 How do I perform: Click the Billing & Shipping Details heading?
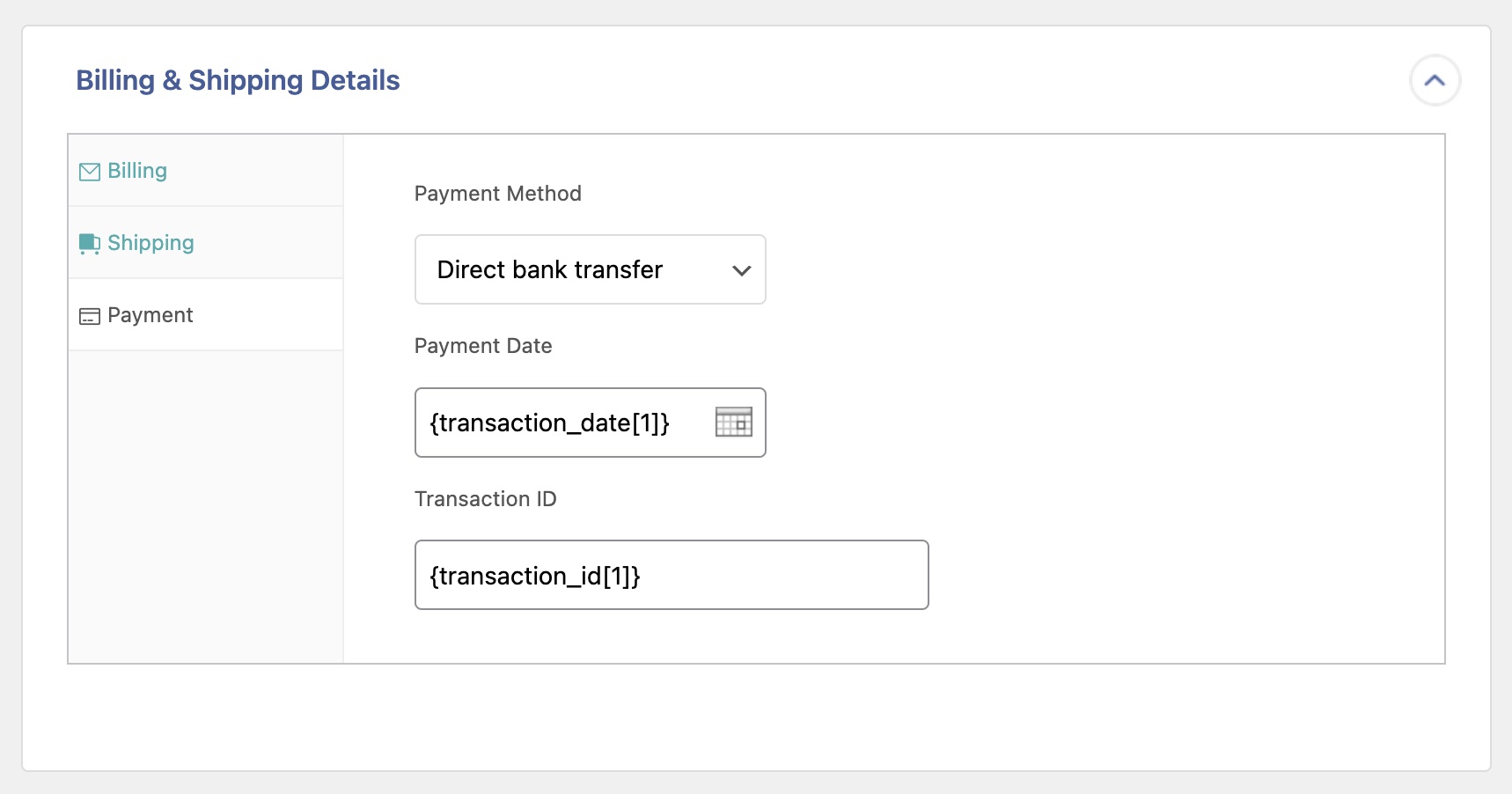238,80
